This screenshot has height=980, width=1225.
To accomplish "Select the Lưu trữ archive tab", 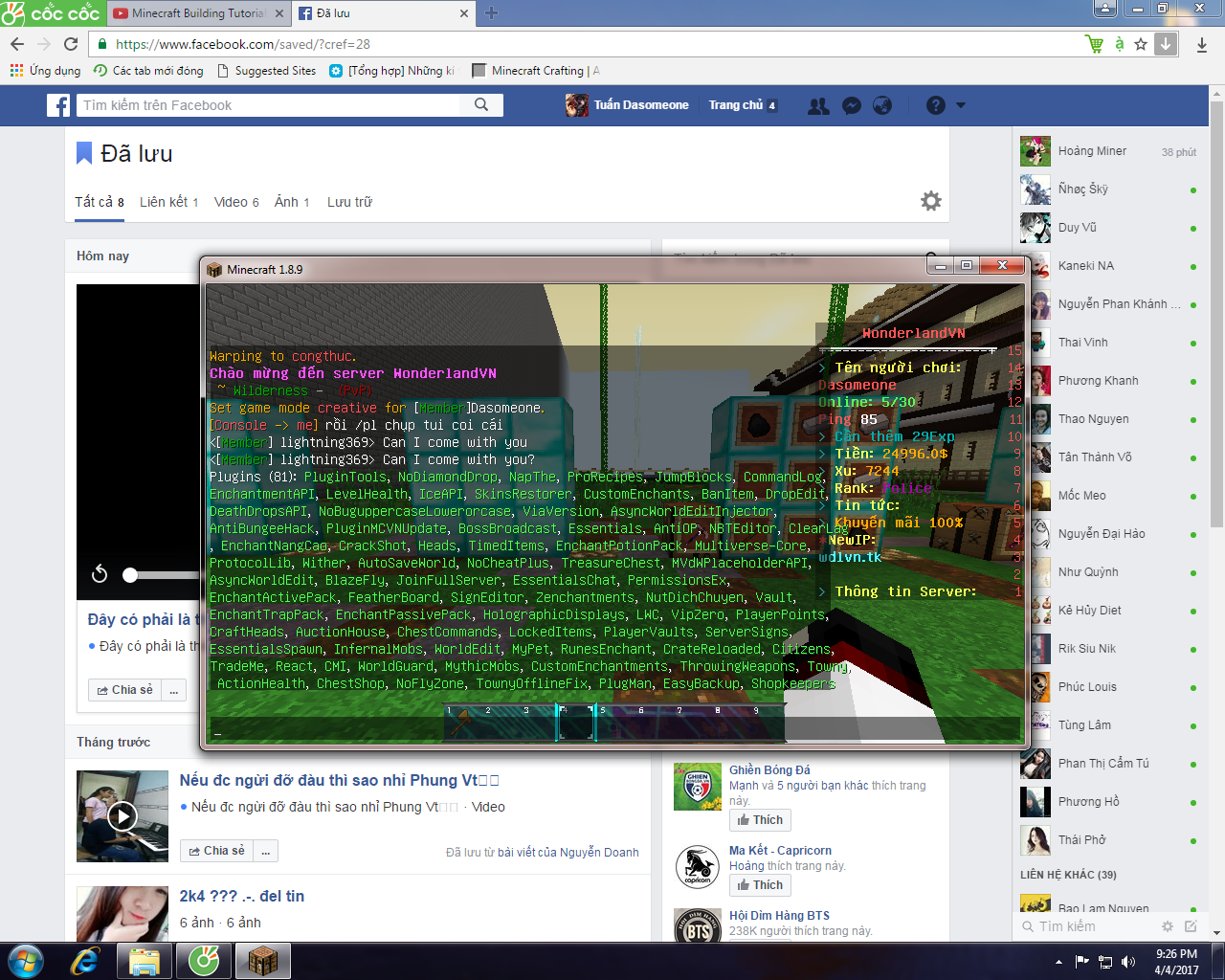I will click(x=349, y=202).
